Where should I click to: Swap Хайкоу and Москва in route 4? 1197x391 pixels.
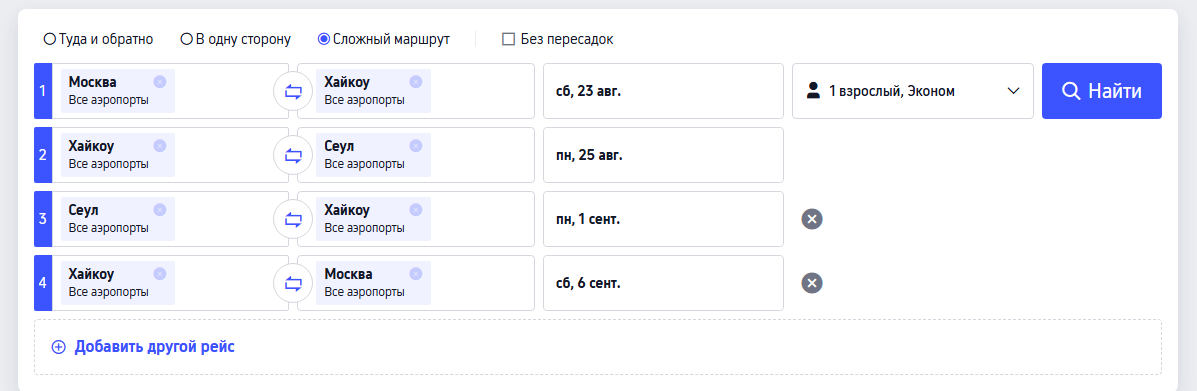coord(293,284)
